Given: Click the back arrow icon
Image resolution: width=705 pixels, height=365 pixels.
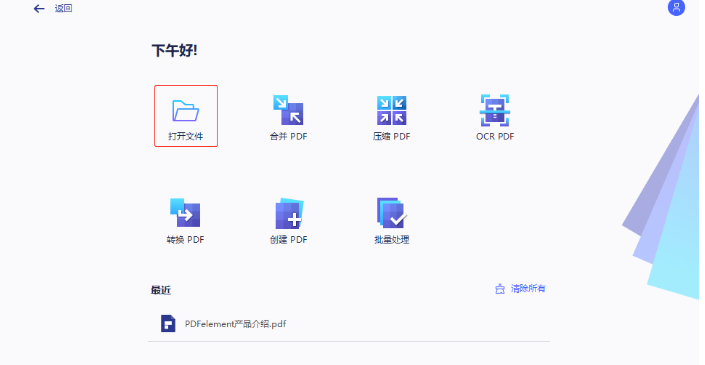Looking at the screenshot, I should (39, 9).
